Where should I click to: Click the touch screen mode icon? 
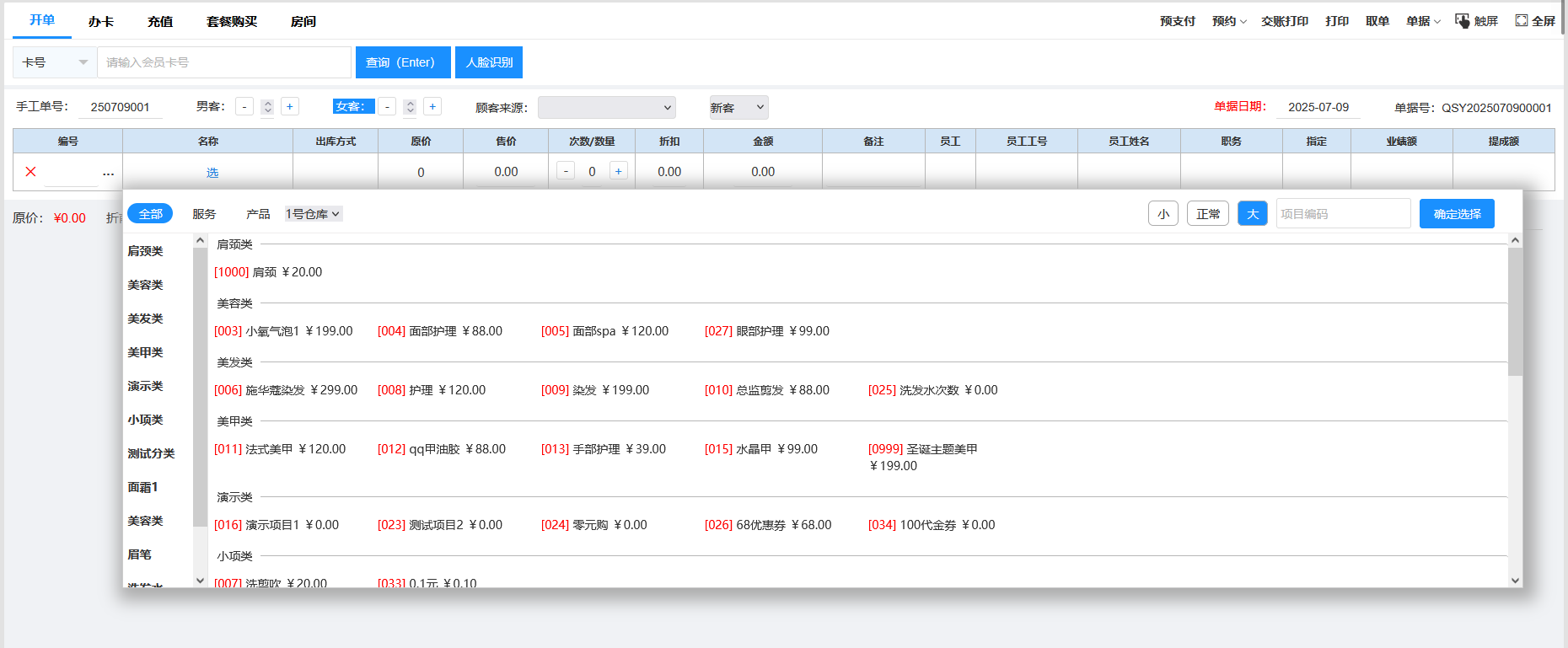1463,21
